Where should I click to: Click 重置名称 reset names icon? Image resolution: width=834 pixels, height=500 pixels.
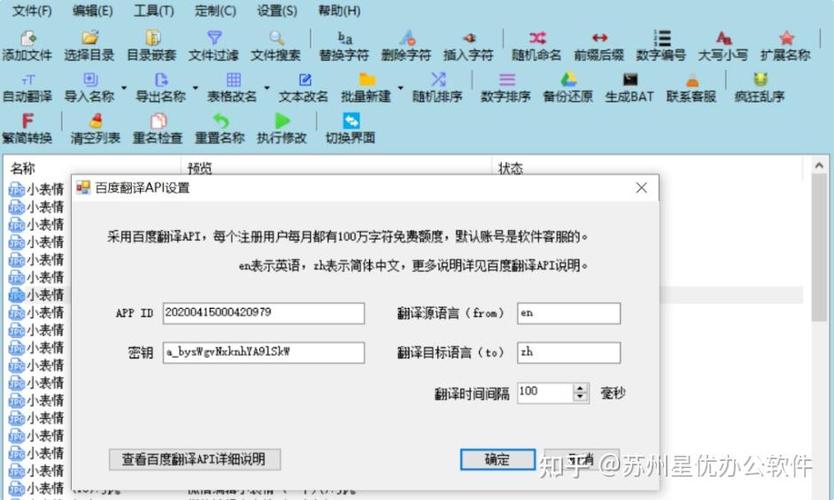tap(220, 129)
